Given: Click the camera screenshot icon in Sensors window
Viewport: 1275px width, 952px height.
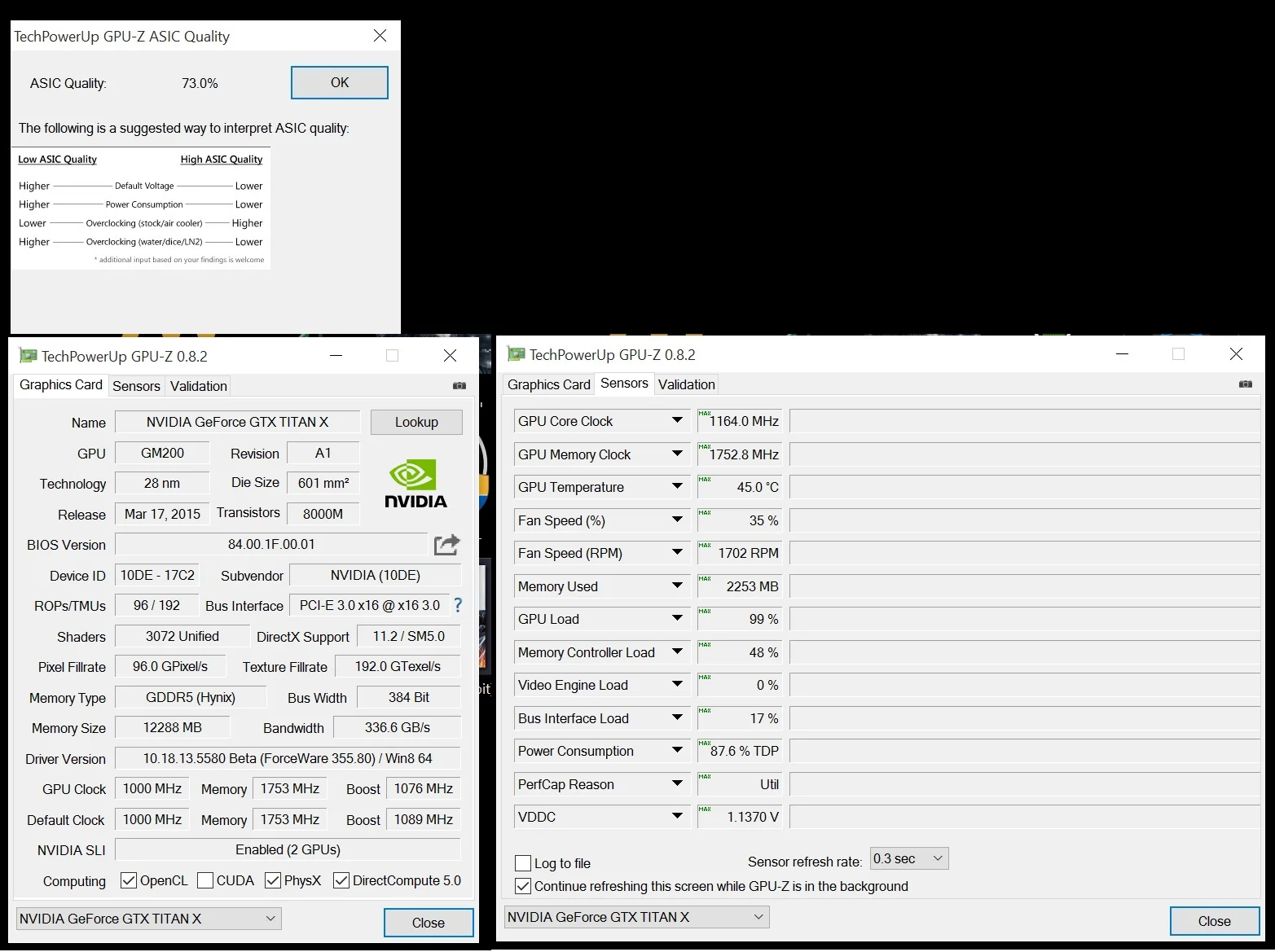Looking at the screenshot, I should pos(1246,384).
